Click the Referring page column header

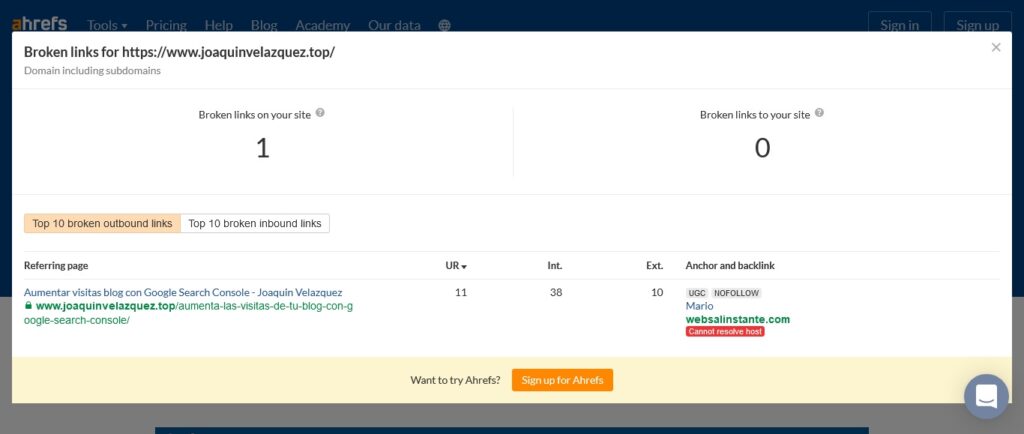pyautogui.click(x=56, y=266)
